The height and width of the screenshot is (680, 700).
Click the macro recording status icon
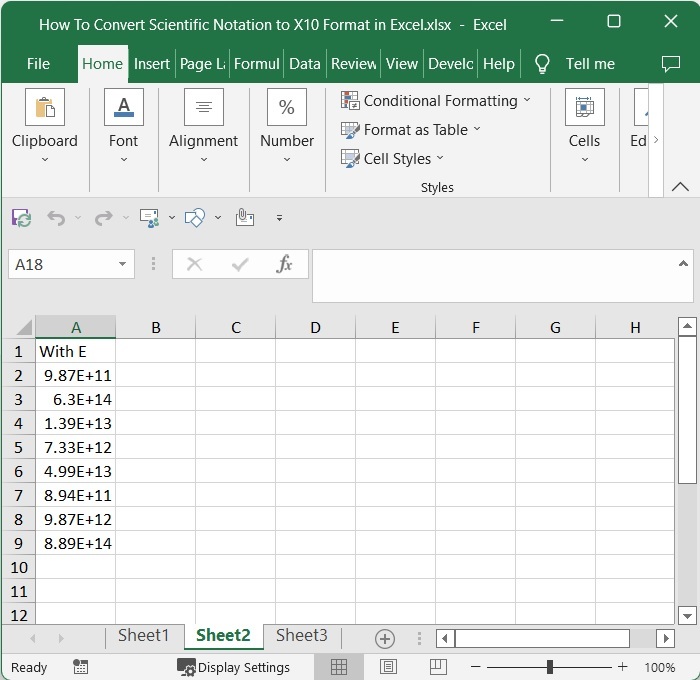(x=81, y=667)
